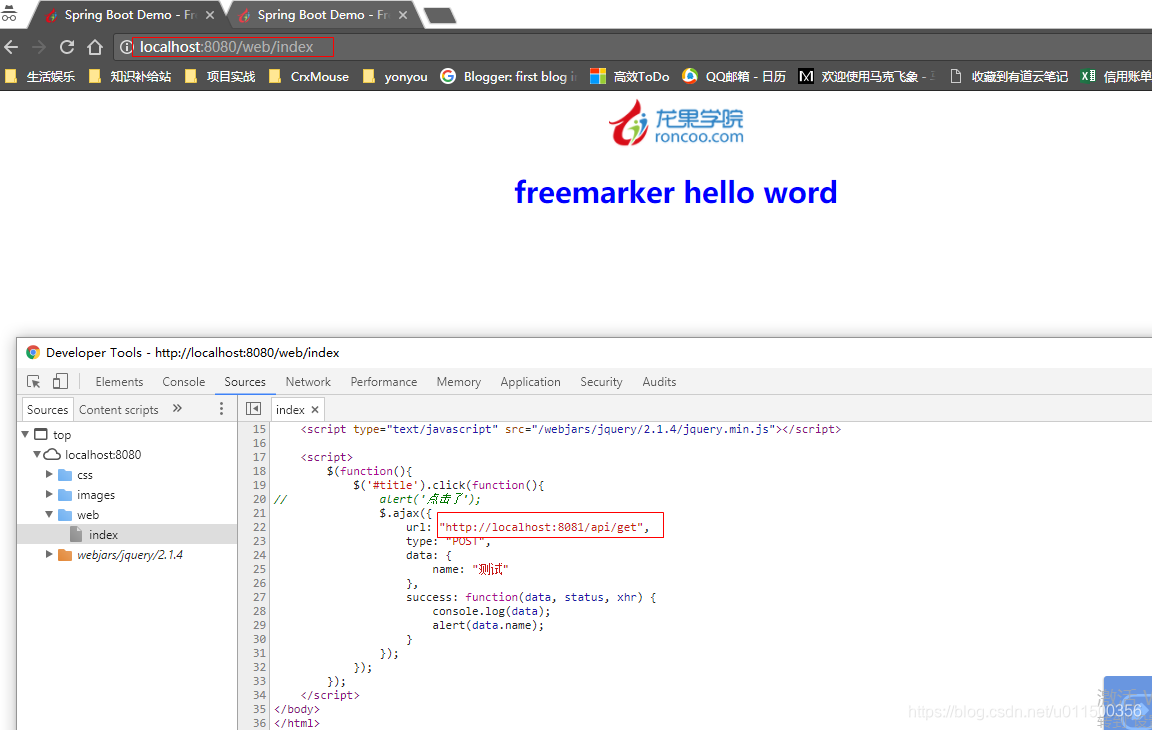Image resolution: width=1152 pixels, height=730 pixels.
Task: Activate the DevTools inspect element icon
Action: [34, 382]
